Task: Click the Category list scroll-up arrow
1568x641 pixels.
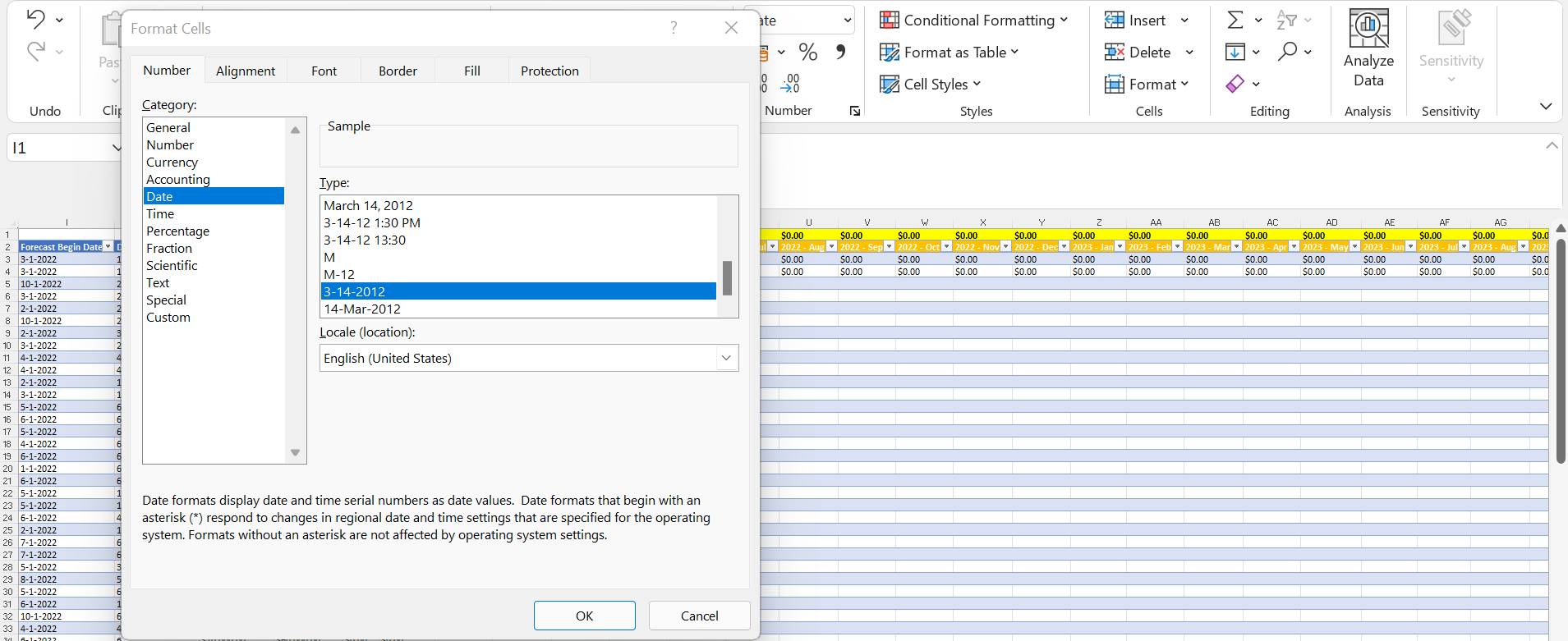Action: pos(295,130)
